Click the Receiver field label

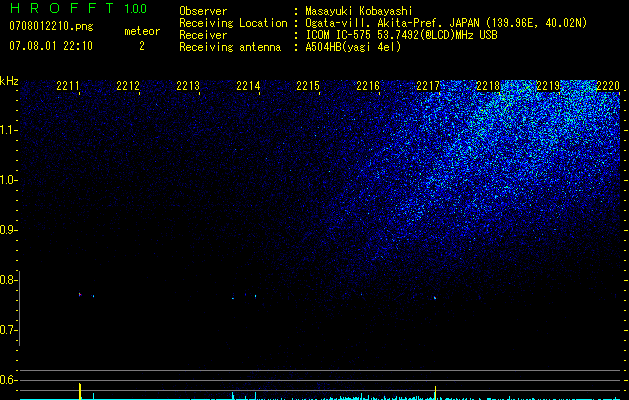203,35
